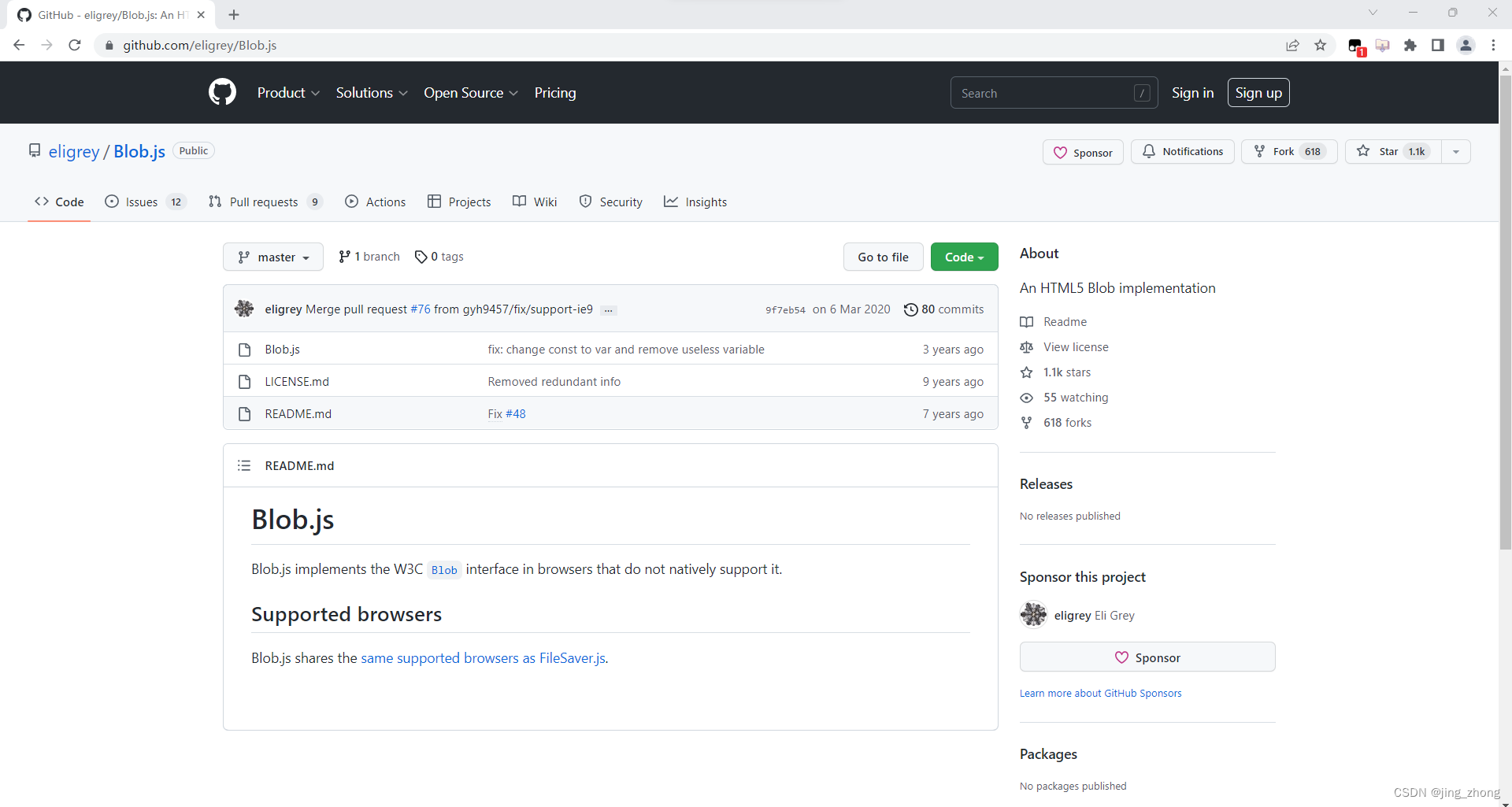Screen dimensions: 1512x807
Task: Click the eligrey avatar in commit row
Action: tap(244, 309)
